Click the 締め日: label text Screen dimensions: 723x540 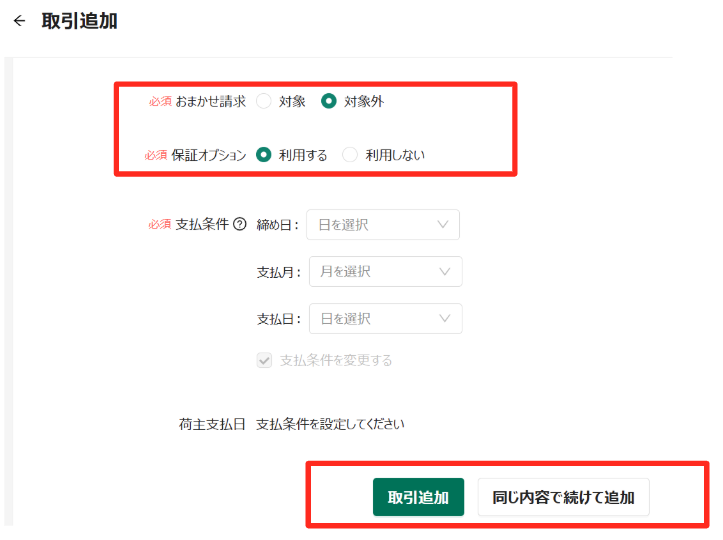pos(278,225)
